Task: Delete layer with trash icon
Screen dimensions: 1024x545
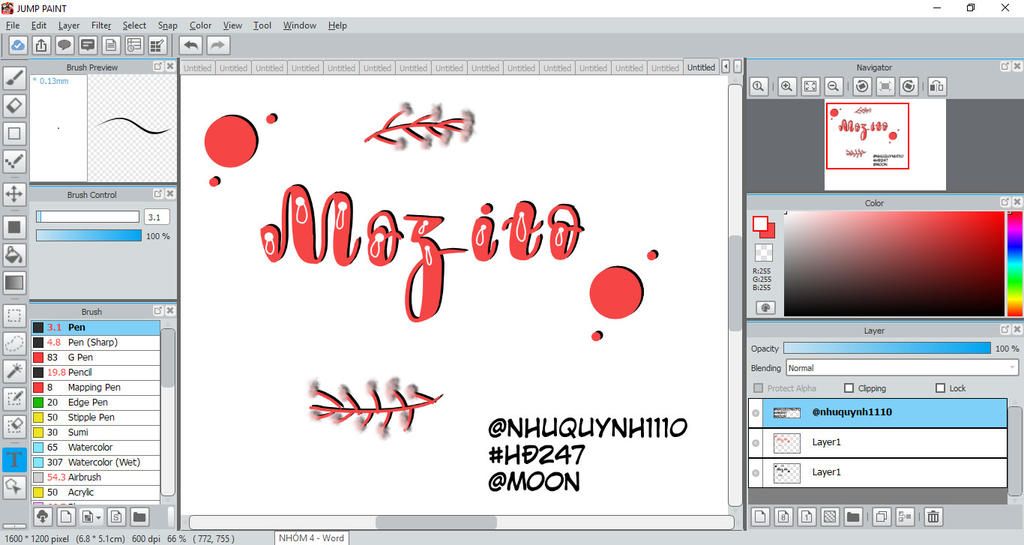Action: click(x=933, y=517)
